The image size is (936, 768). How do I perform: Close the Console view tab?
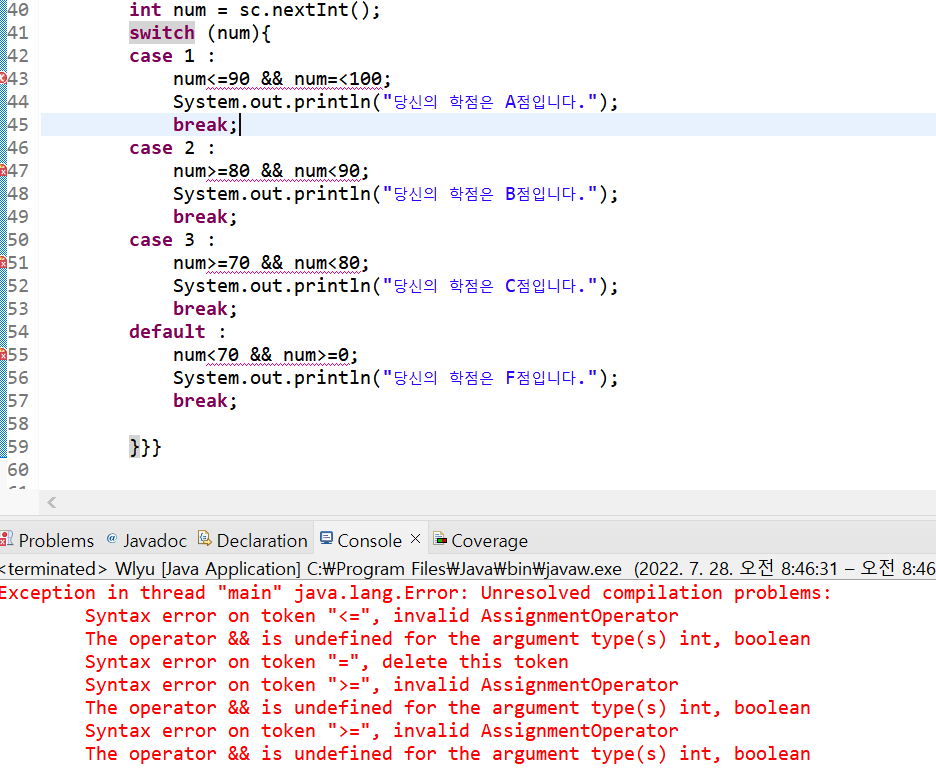[x=415, y=539]
